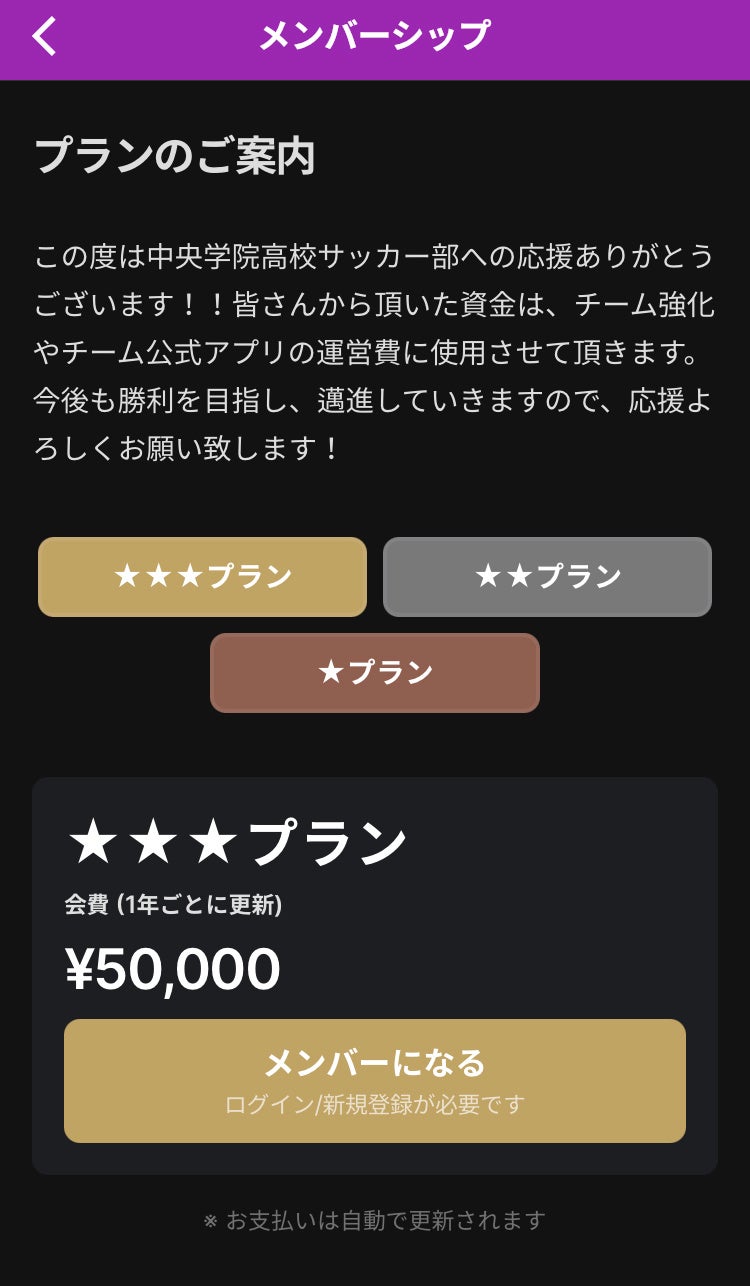
Task: Click the 会費 (1年ごとに更新) label
Action: pos(174,905)
